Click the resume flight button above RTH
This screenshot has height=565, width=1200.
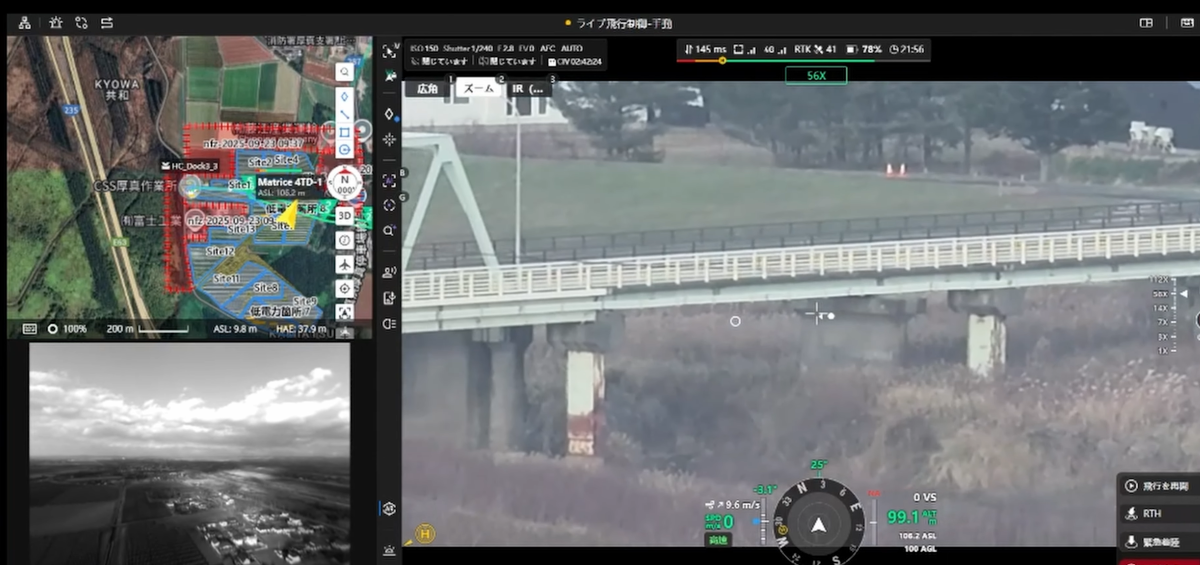pos(1158,486)
